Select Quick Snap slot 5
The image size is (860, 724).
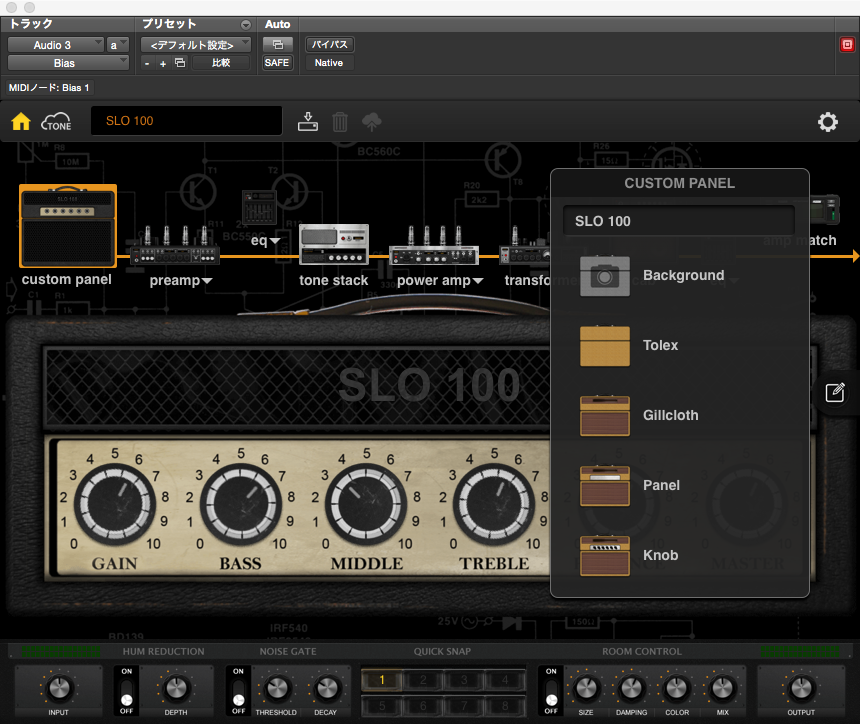(x=382, y=705)
